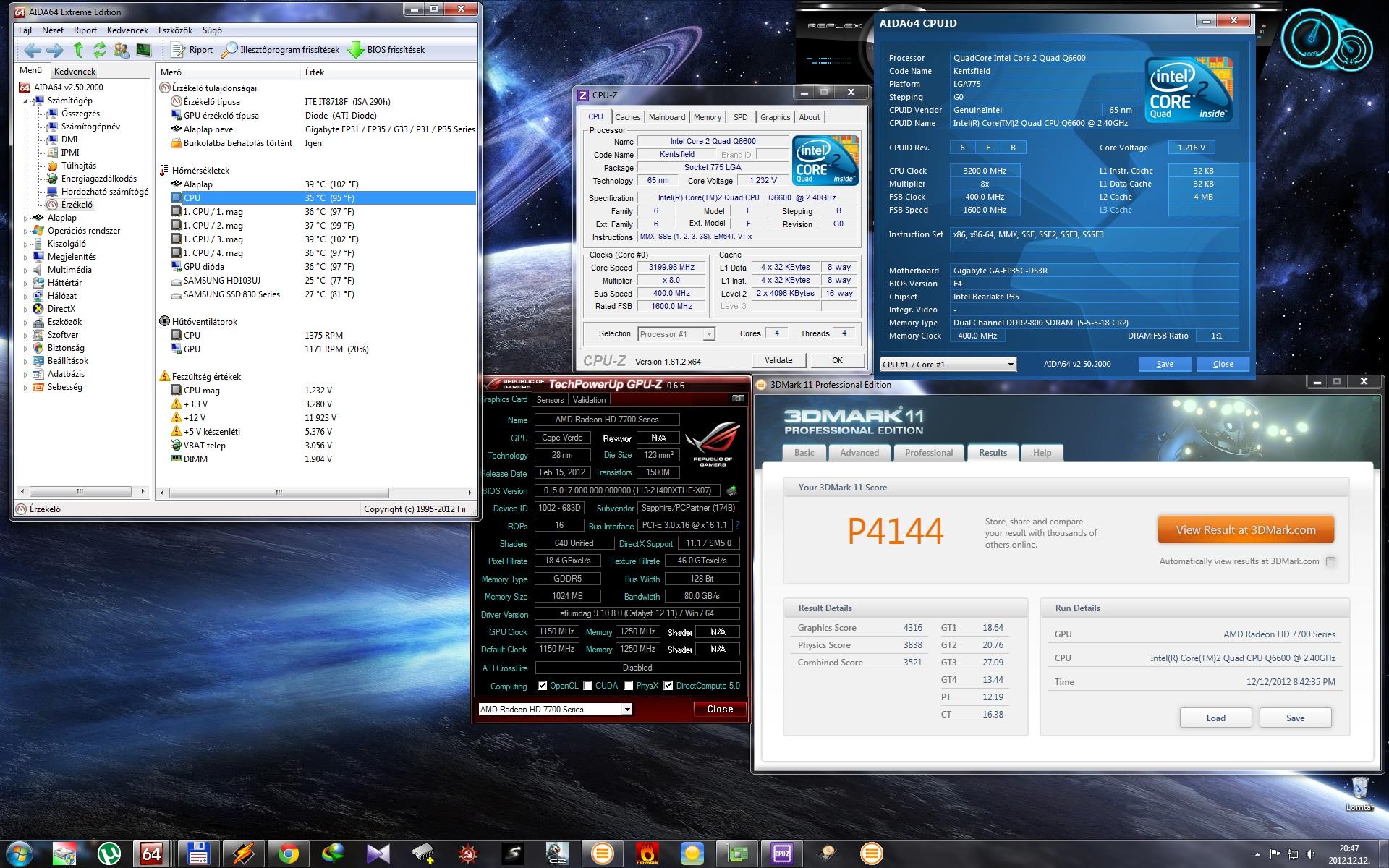This screenshot has width=1389, height=868.
Task: Click the CPU usage gauge desktop gadget
Action: pyautogui.click(x=1309, y=39)
